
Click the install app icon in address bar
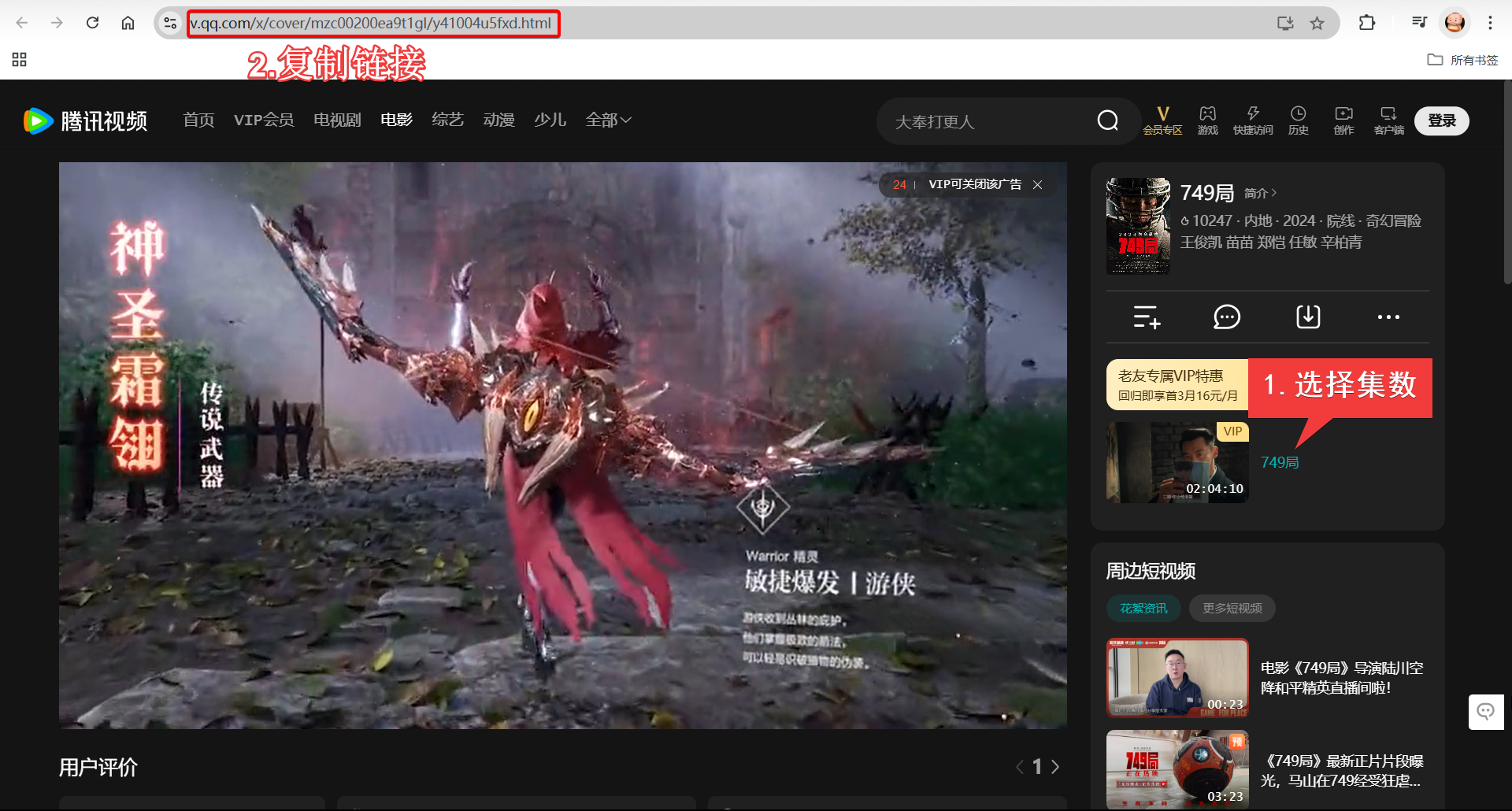[1285, 23]
